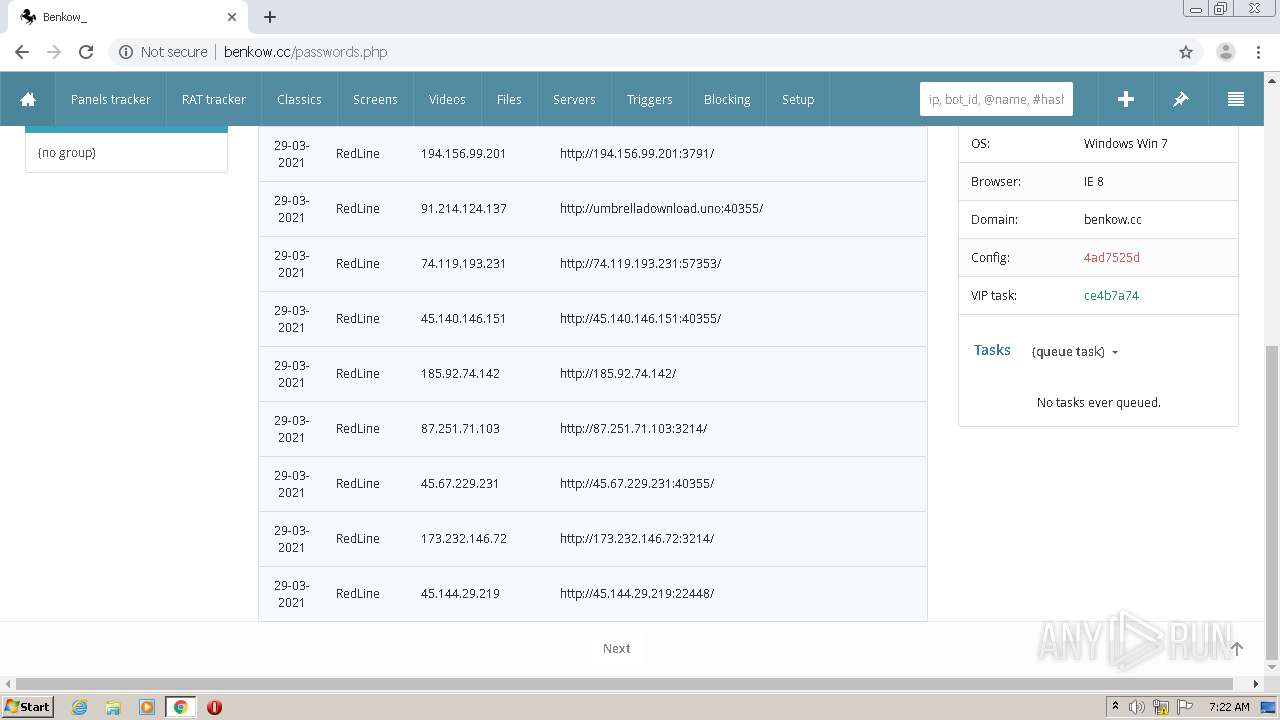Click the Action Center flag icon
This screenshot has height=720, width=1280.
pyautogui.click(x=1185, y=707)
